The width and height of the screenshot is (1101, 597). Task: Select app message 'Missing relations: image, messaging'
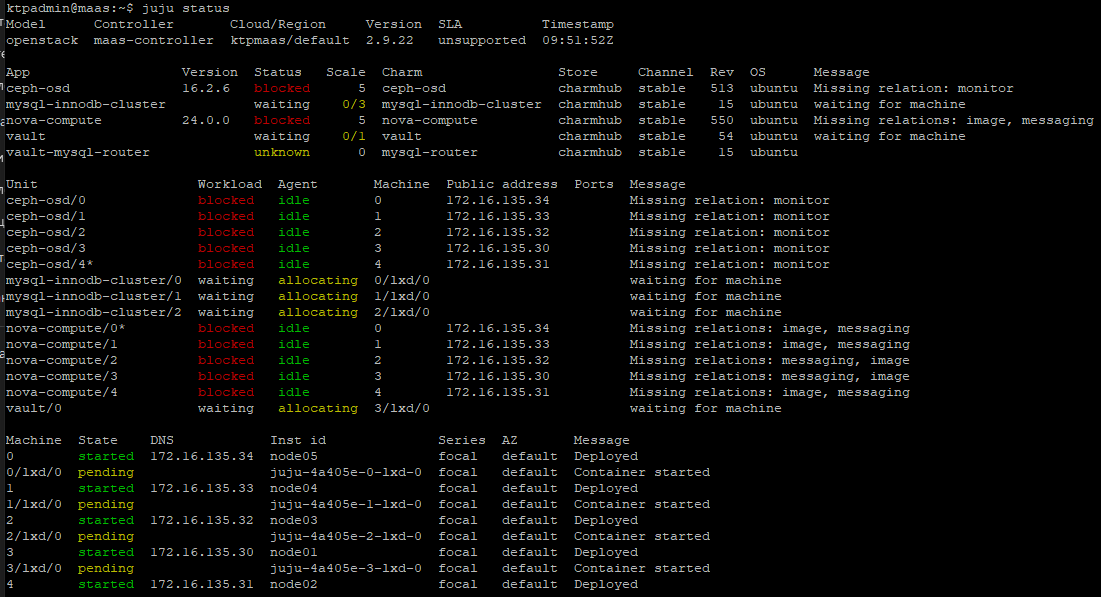pyautogui.click(x=954, y=121)
